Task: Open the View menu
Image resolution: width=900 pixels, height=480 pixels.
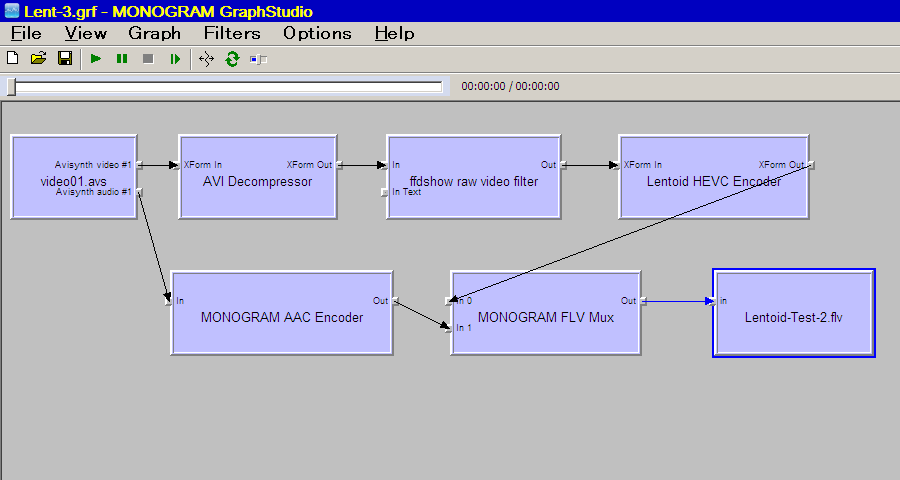Action: pos(86,33)
